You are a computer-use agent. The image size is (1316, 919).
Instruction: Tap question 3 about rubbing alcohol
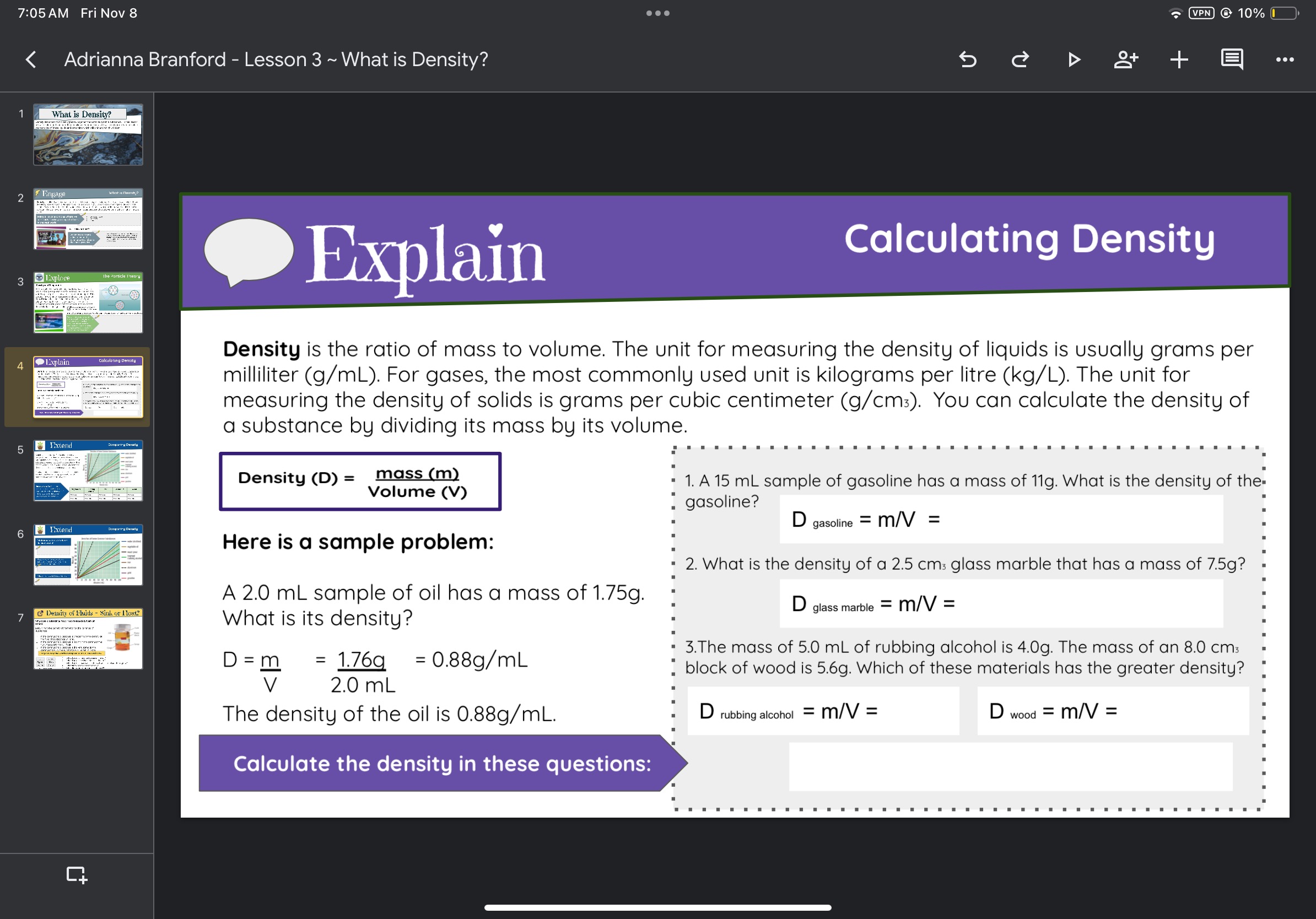(x=965, y=657)
